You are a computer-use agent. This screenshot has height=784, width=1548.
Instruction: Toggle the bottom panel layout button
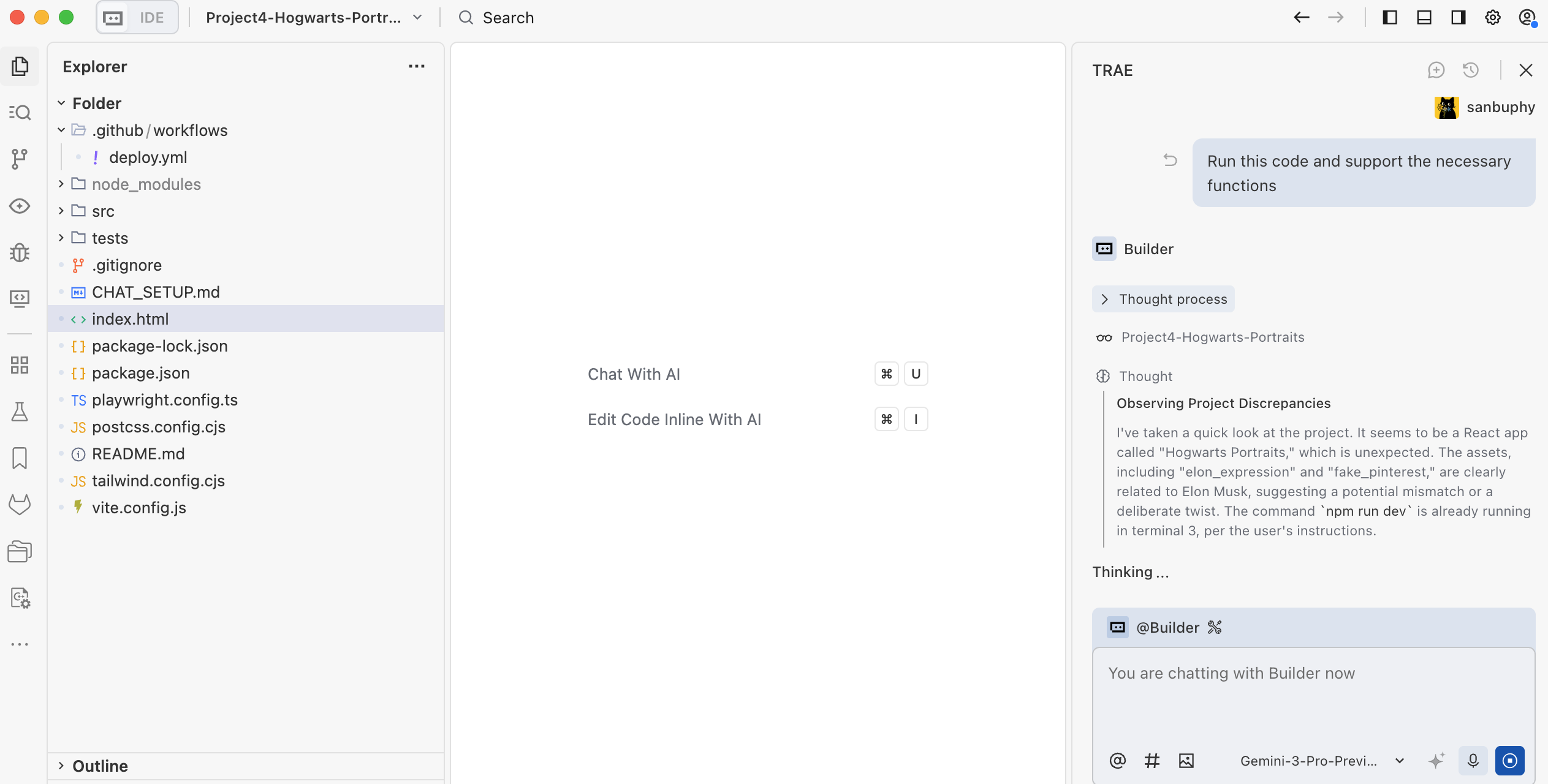click(x=1424, y=18)
